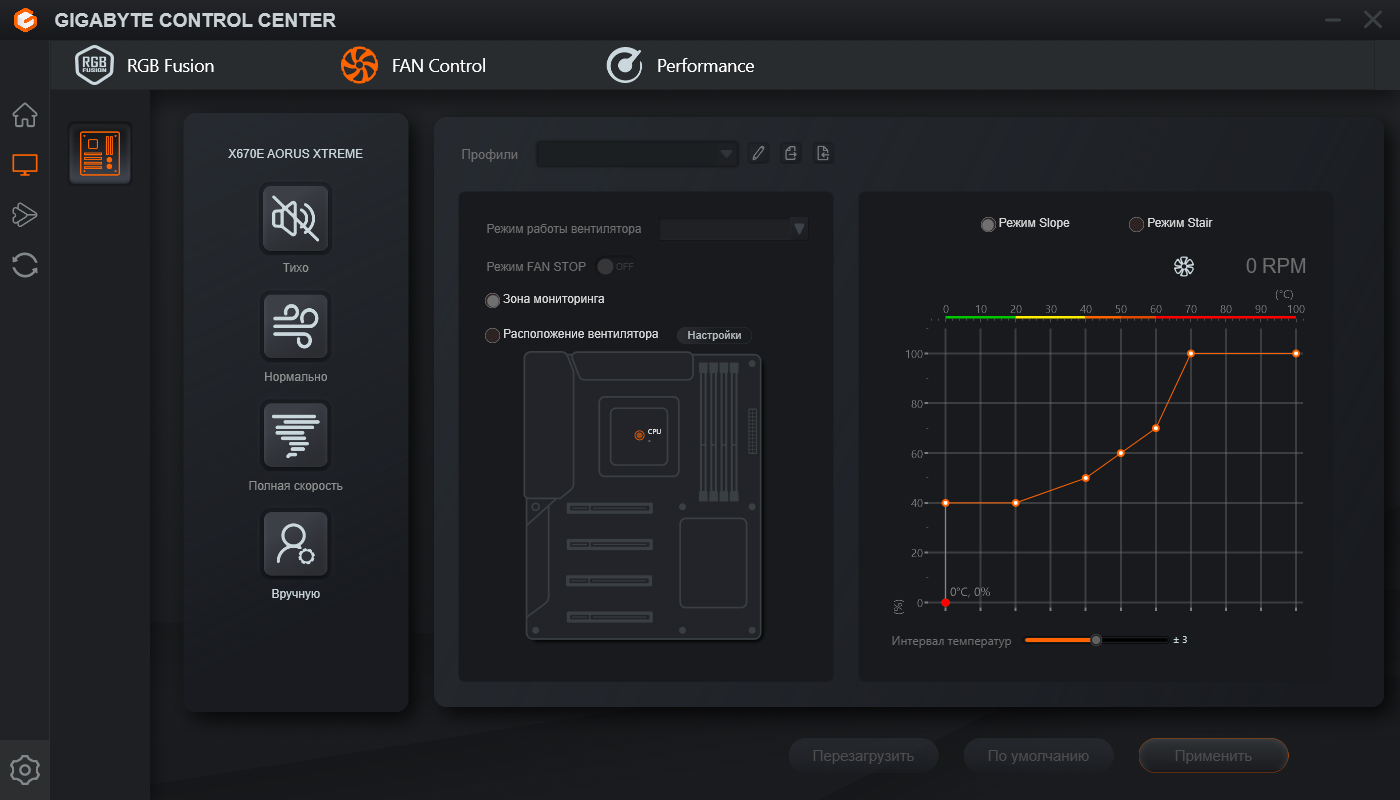This screenshot has height=800, width=1400.
Task: Select the Режим Stair radio button
Action: (1136, 224)
